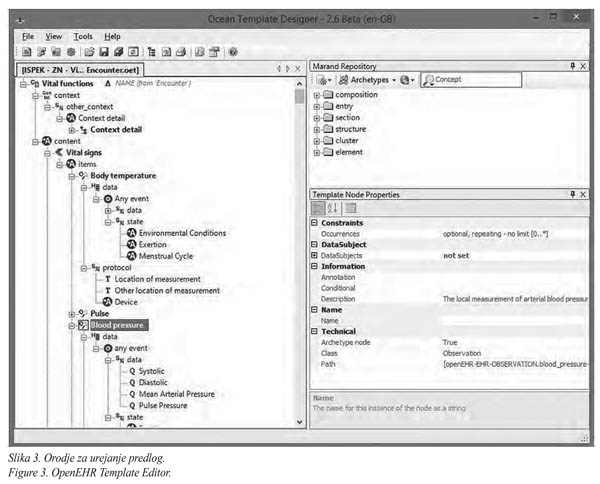Screen dimensions: 600x484
Task: Click the T text icon beside Location of measurement
Action: [108, 279]
